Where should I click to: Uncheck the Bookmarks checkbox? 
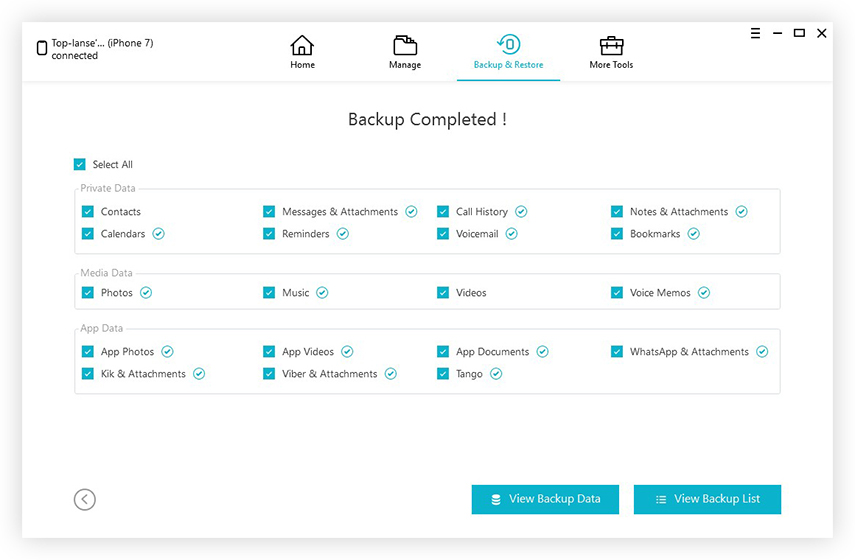617,234
